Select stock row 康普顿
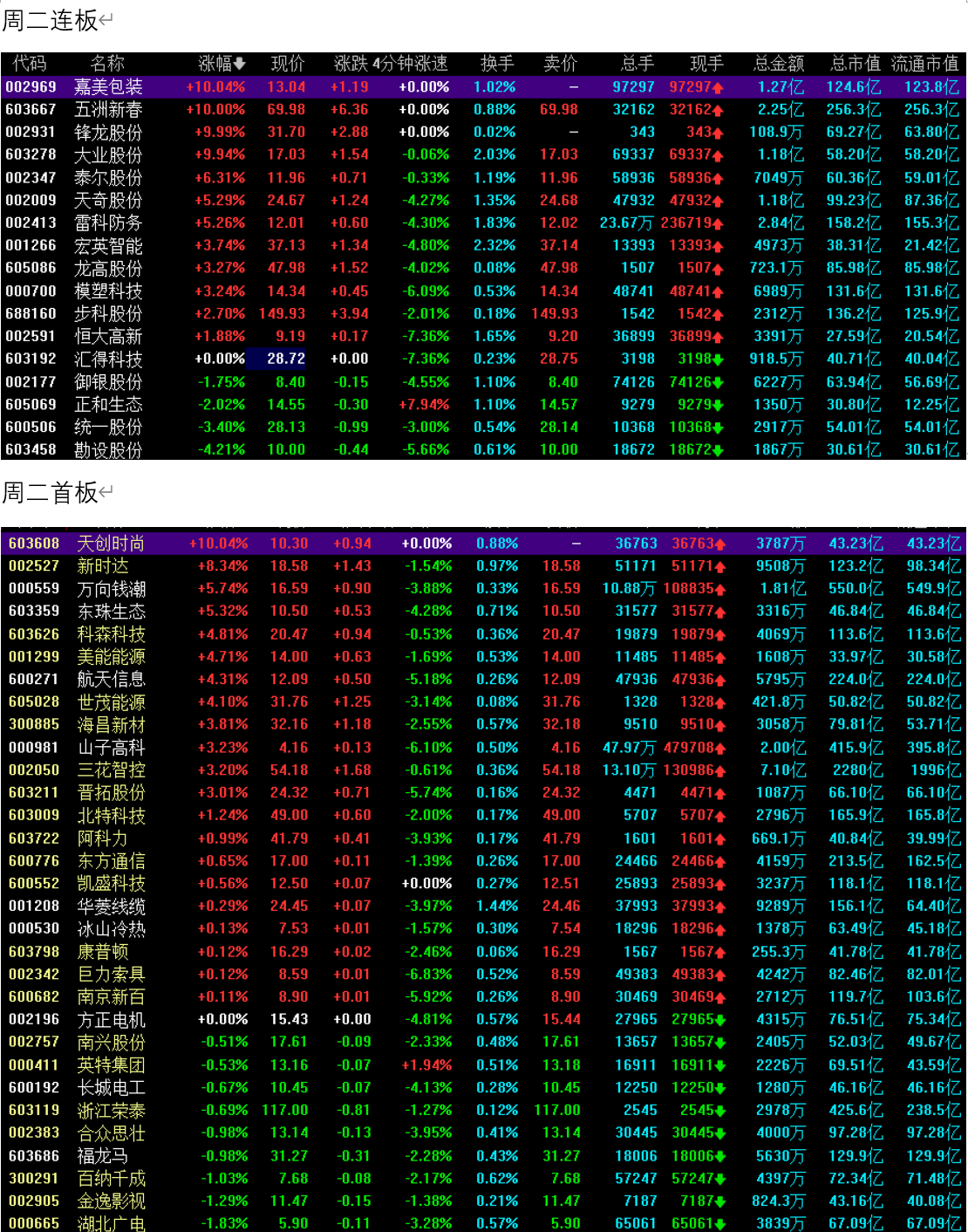 click(483, 952)
